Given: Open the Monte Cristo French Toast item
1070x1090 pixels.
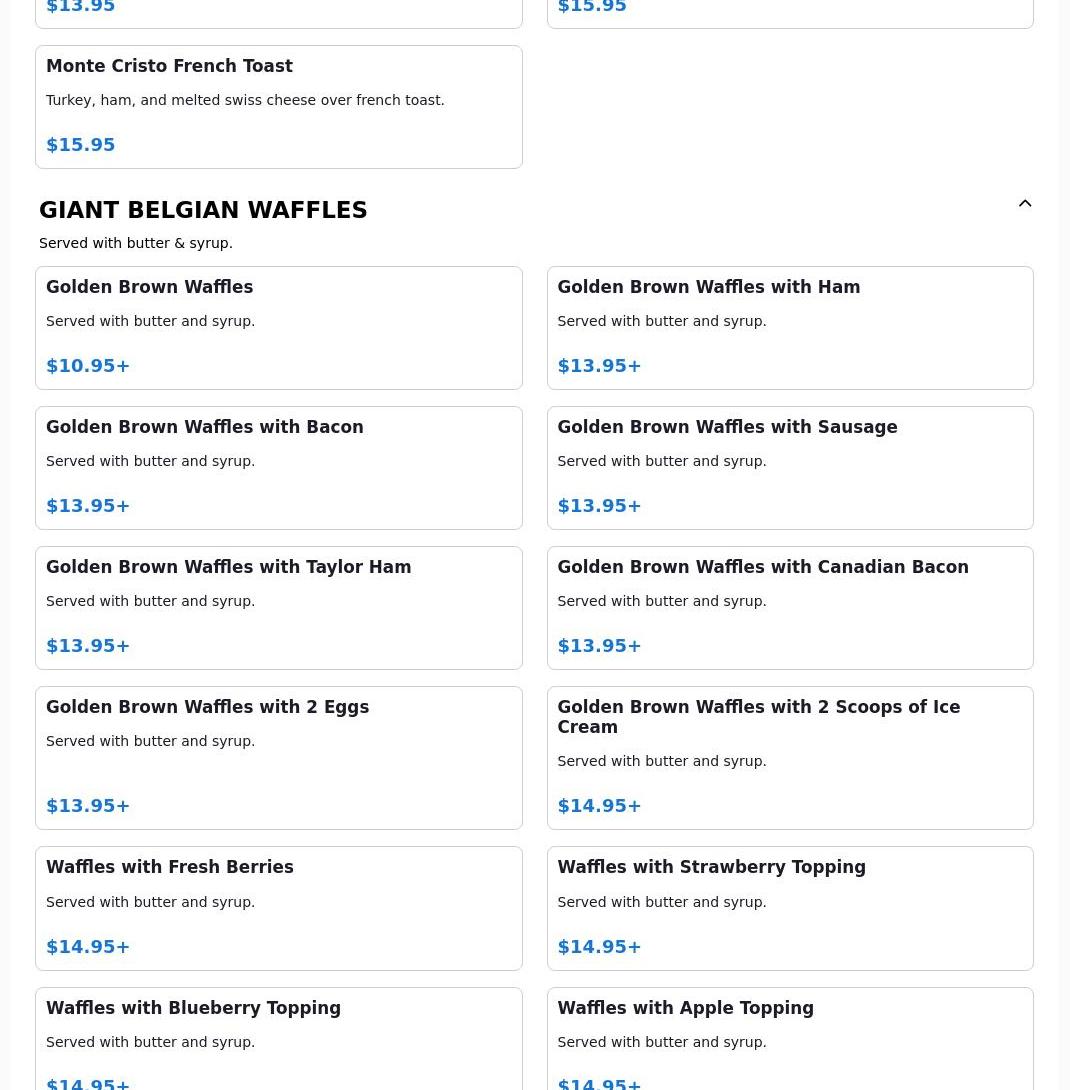Looking at the screenshot, I should tap(279, 107).
